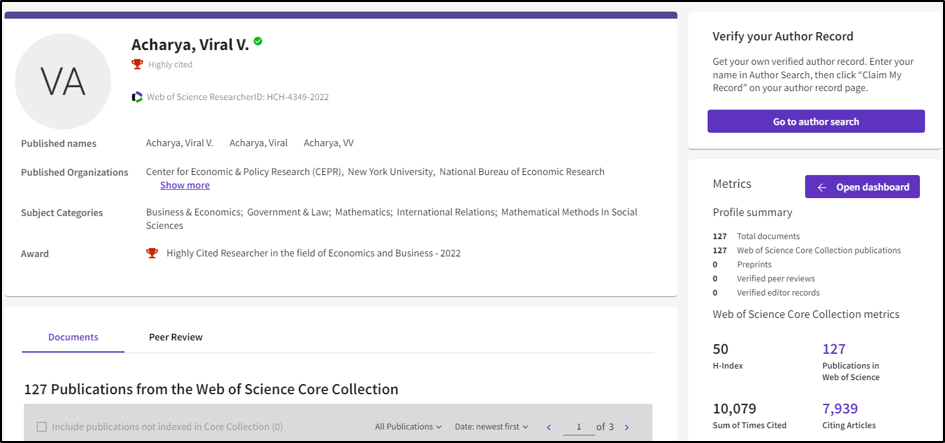Click the Sum of Times Cited value 10,079
The image size is (945, 443).
734,409
